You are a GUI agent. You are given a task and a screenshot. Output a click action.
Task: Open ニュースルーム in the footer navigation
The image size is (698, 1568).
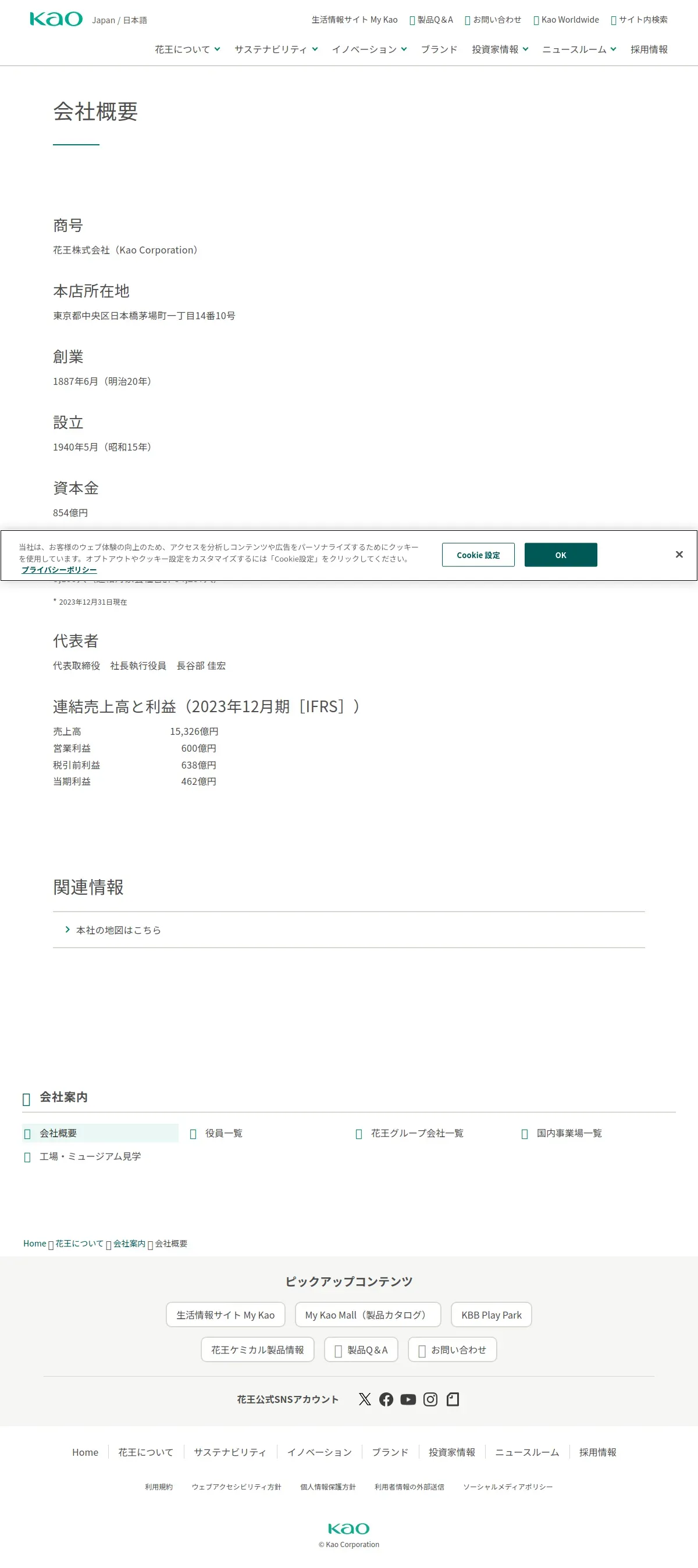coord(528,1452)
